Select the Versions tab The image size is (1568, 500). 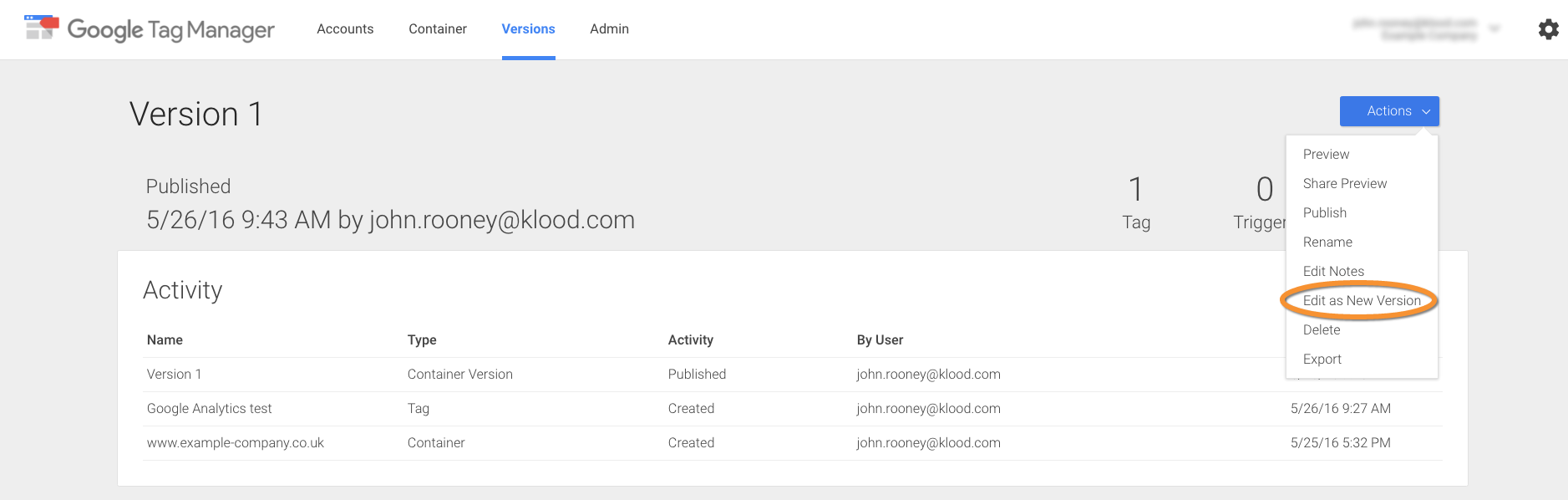[528, 29]
